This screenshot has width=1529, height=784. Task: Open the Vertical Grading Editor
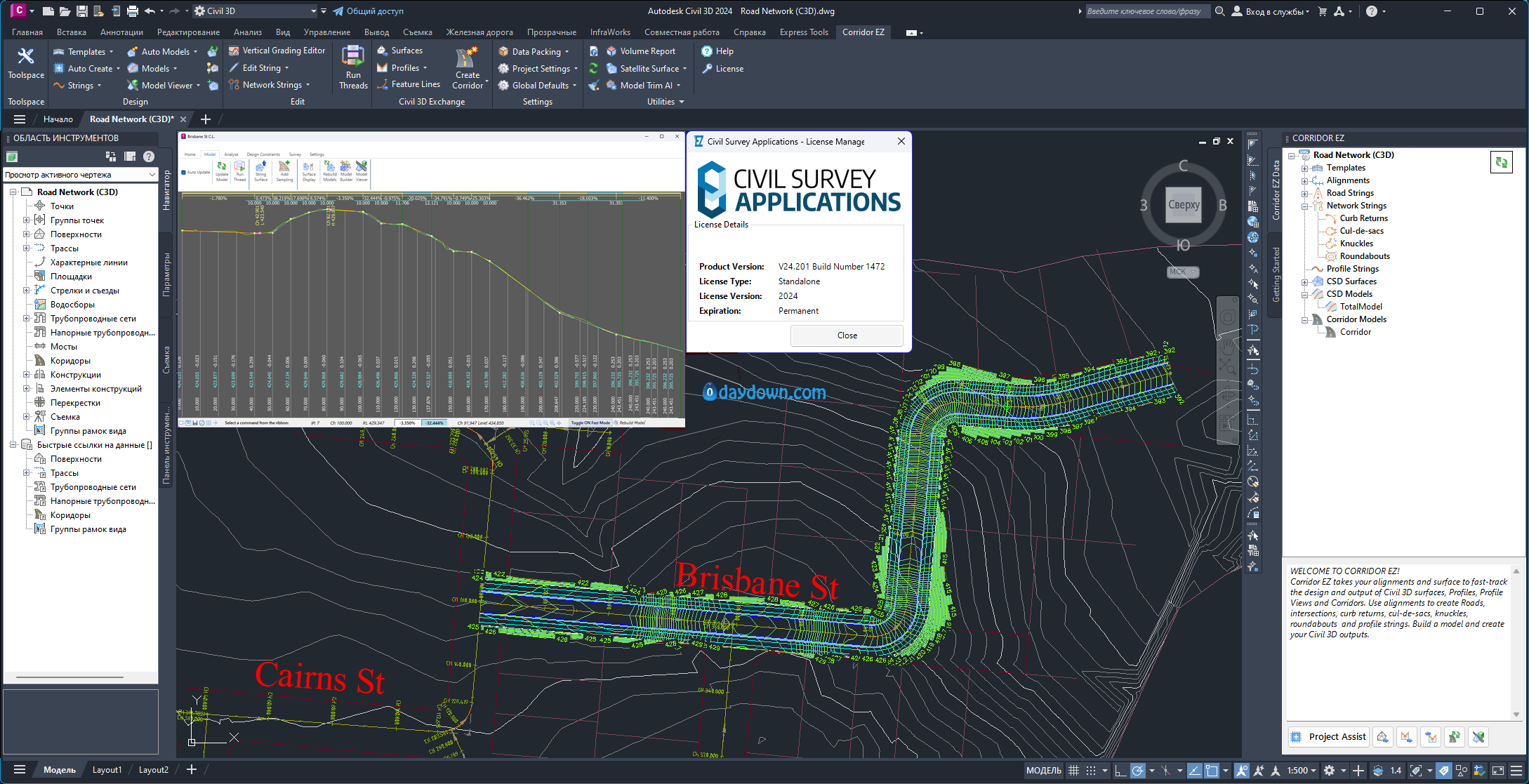coord(277,51)
